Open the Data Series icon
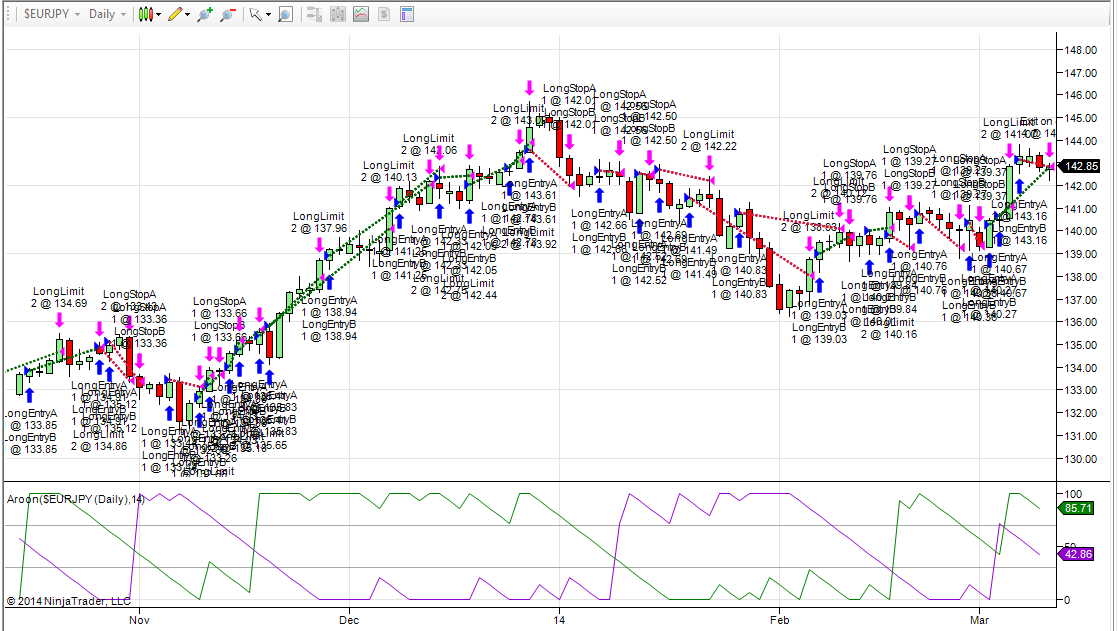1119x631 pixels. (x=314, y=14)
